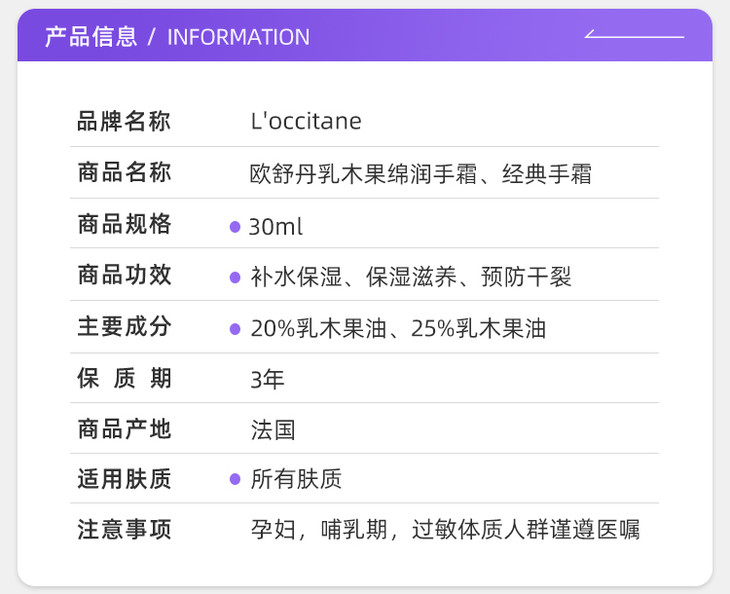730x594 pixels.
Task: Click the purple bullet before 20%乳木果油
Action: [x=235, y=328]
